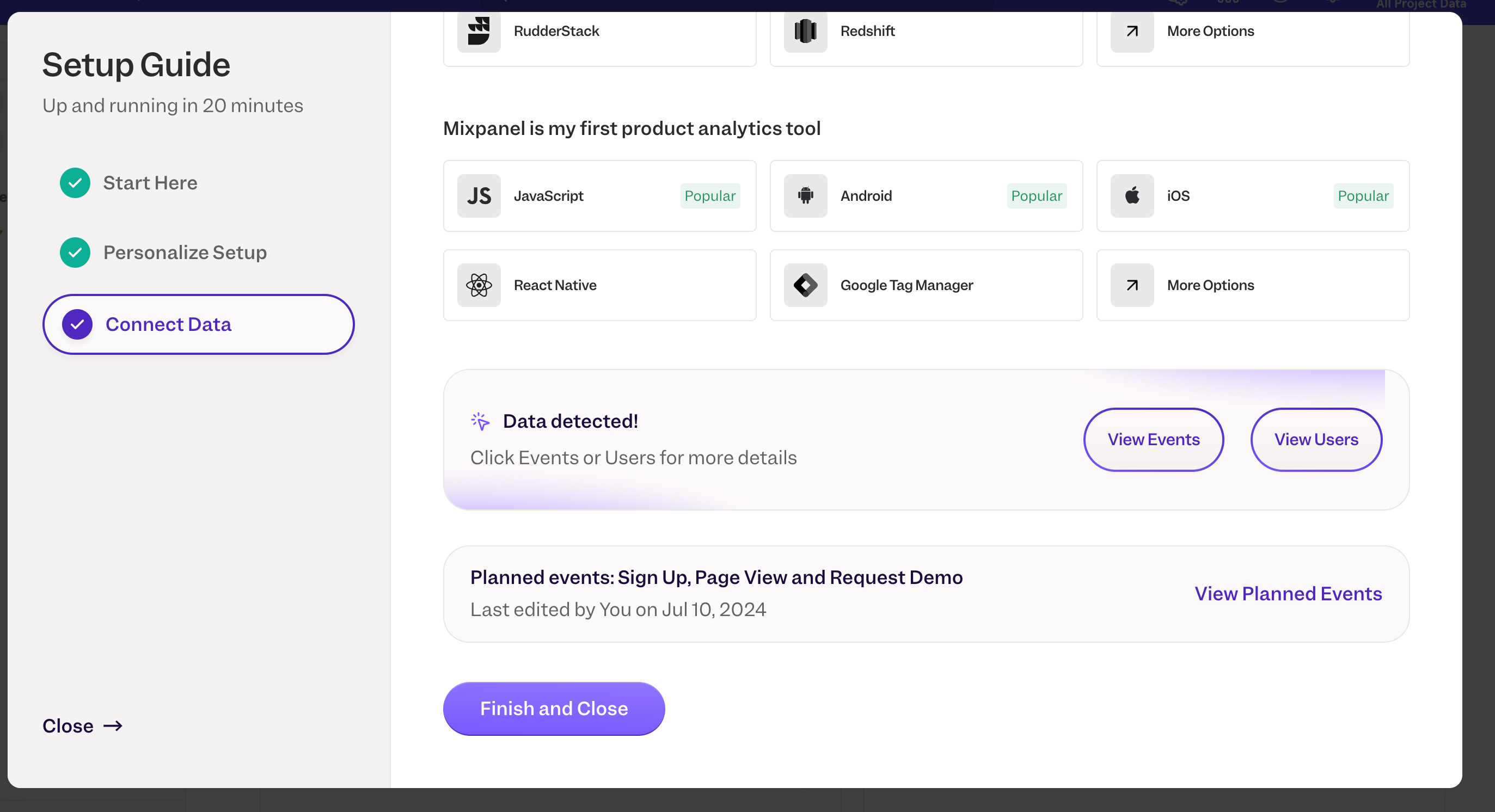1495x812 pixels.
Task: Click the Start Here green checkmark
Action: point(75,183)
